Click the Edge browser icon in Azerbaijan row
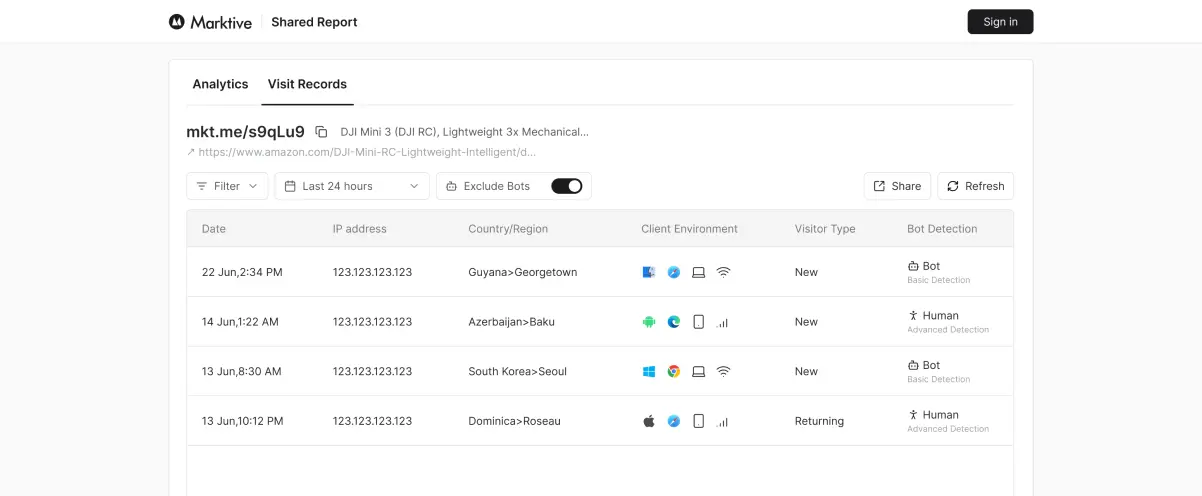 (x=674, y=322)
